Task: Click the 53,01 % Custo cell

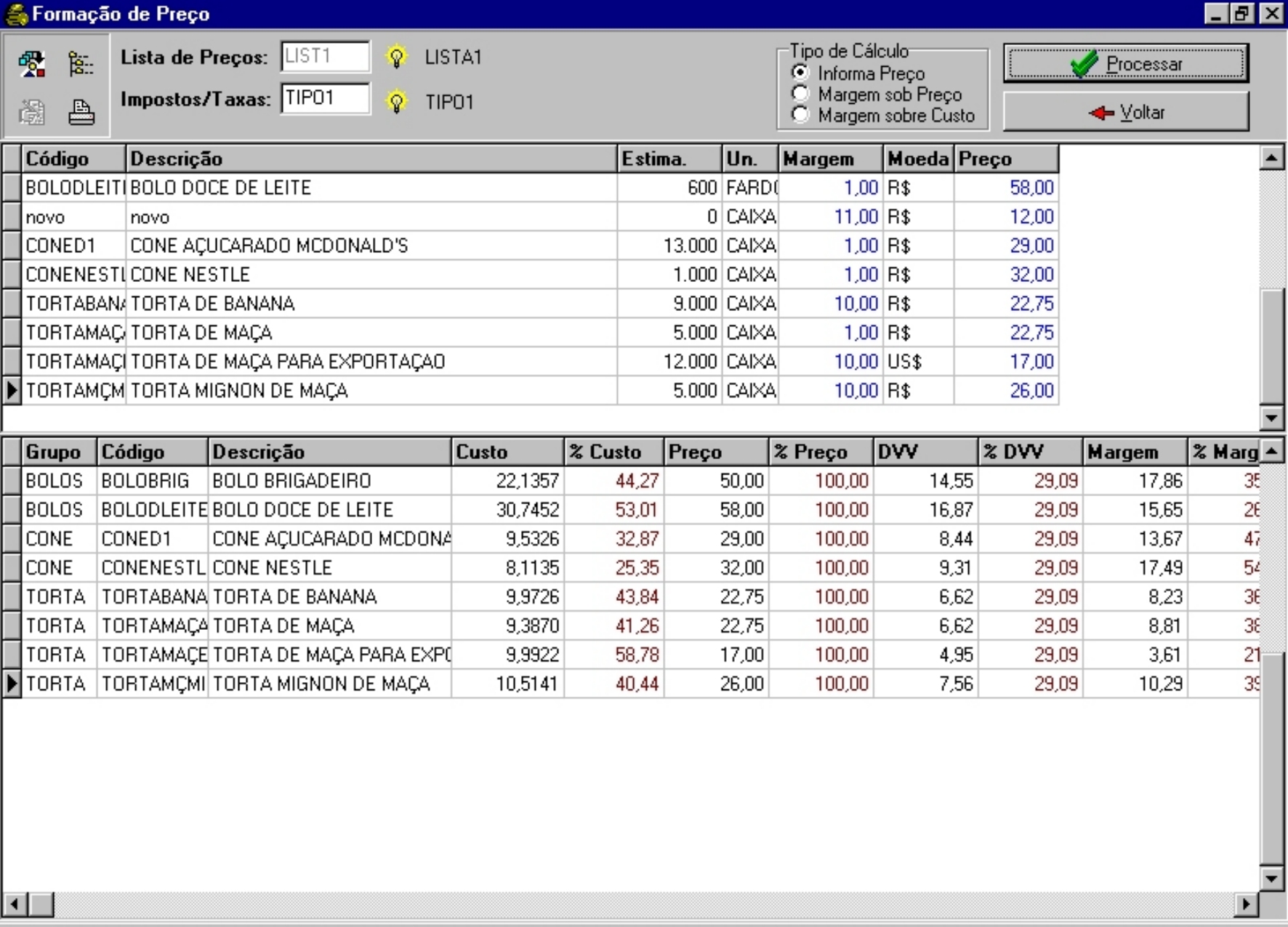Action: click(x=614, y=510)
